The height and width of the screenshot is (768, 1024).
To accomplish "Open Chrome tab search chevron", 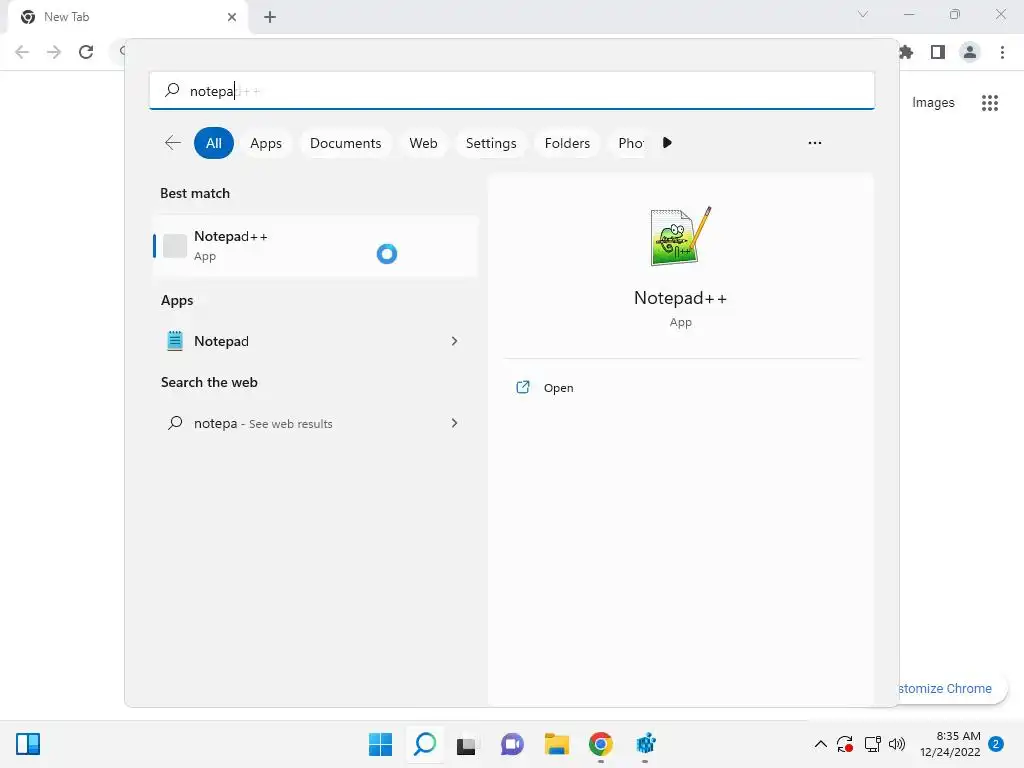I will [863, 14].
